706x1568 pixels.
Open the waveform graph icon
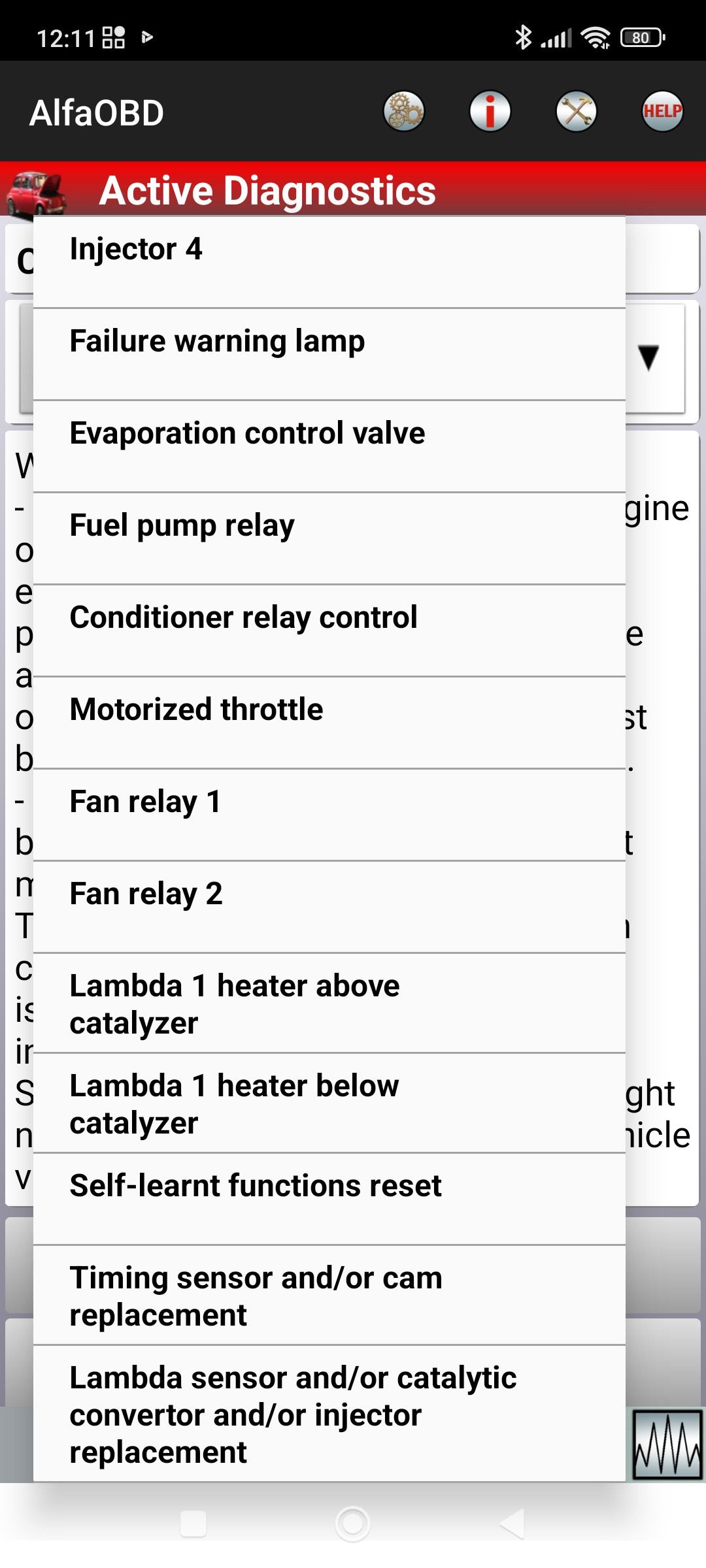(667, 1445)
